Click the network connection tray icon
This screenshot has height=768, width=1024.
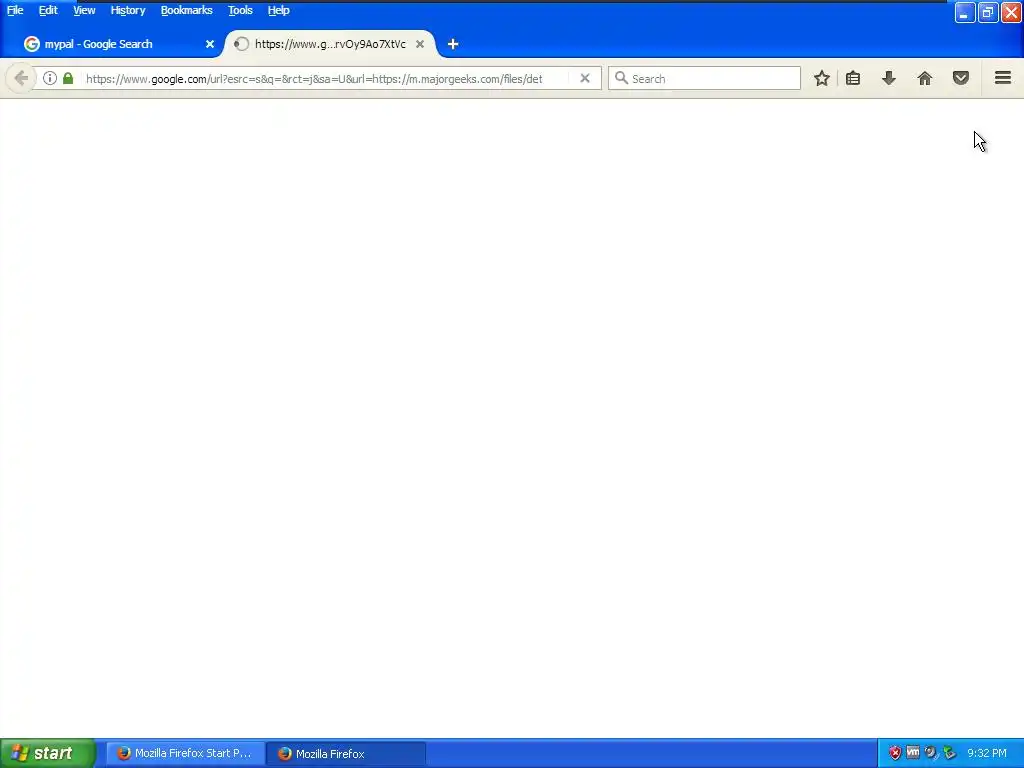[x=949, y=753]
